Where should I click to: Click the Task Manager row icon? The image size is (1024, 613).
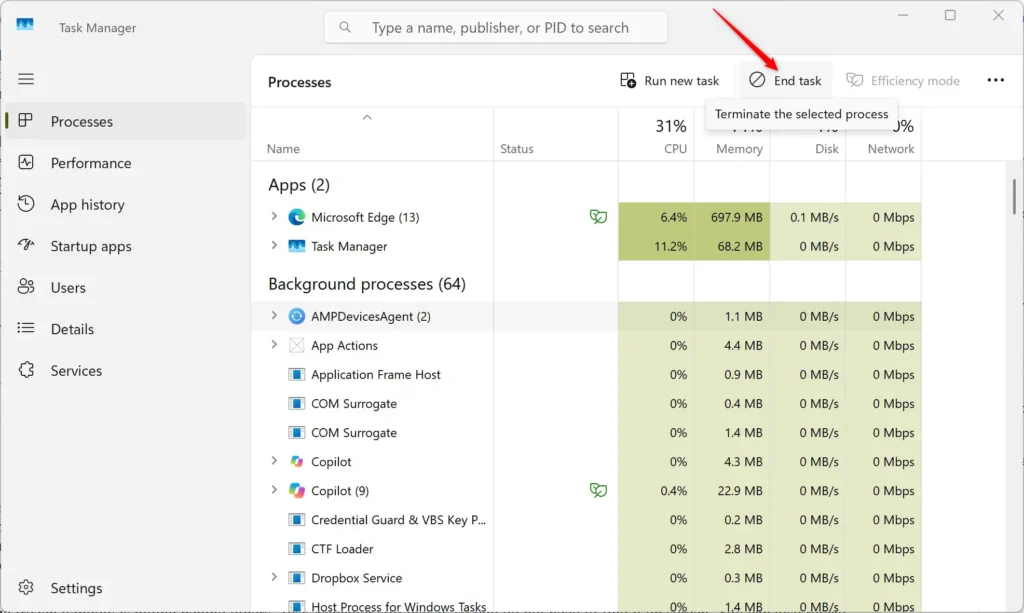(x=296, y=246)
